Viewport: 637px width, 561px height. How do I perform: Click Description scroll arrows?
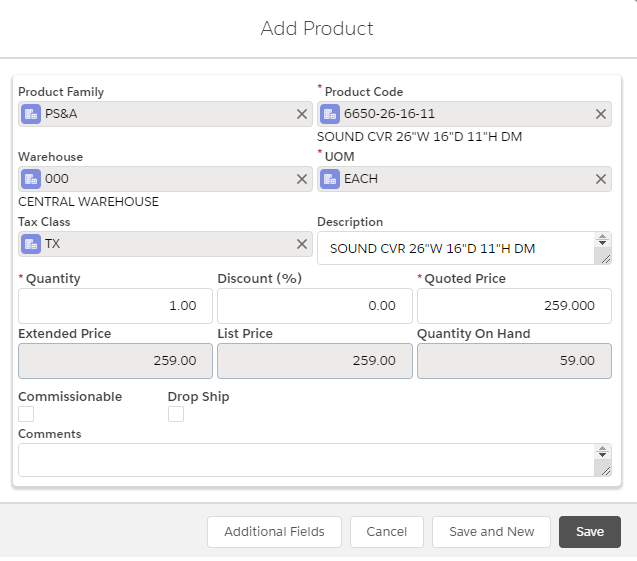tap(602, 240)
